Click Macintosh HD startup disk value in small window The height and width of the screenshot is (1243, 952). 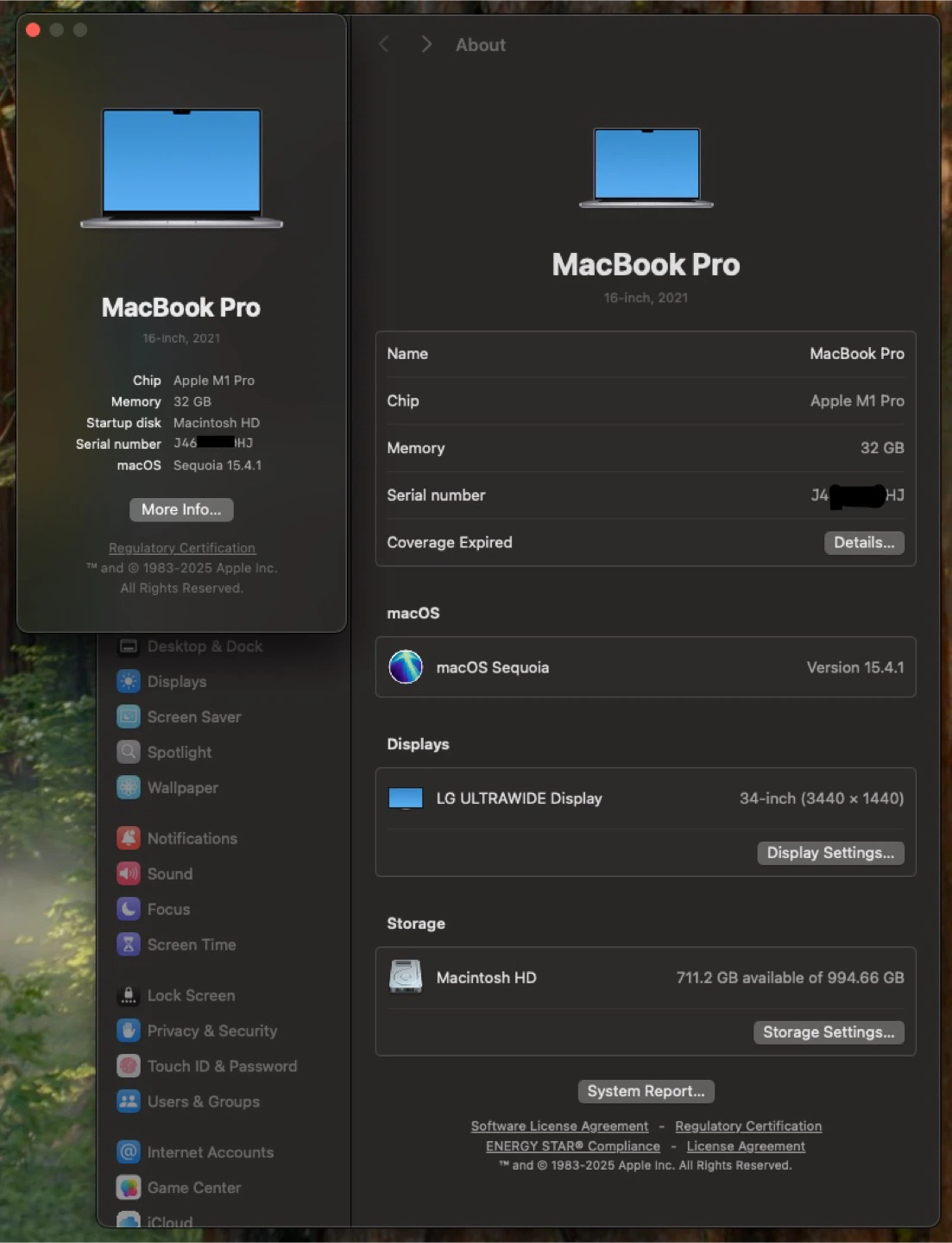coord(217,423)
